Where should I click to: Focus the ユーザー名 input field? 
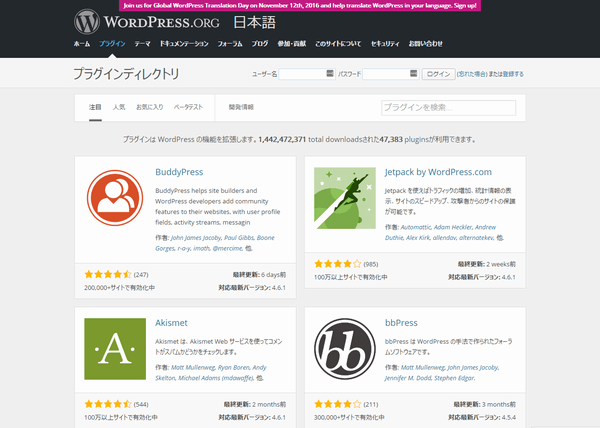307,74
